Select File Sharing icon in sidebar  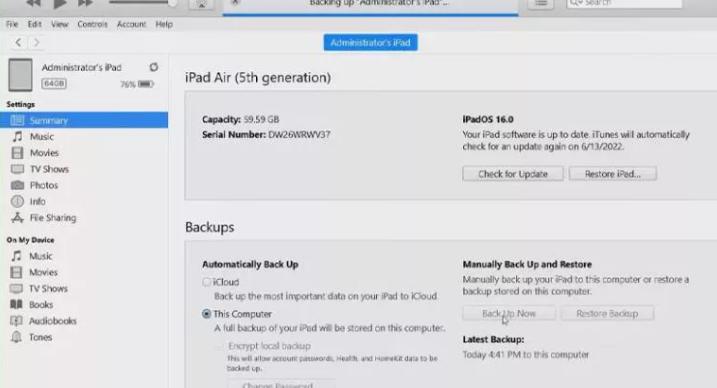(x=17, y=218)
